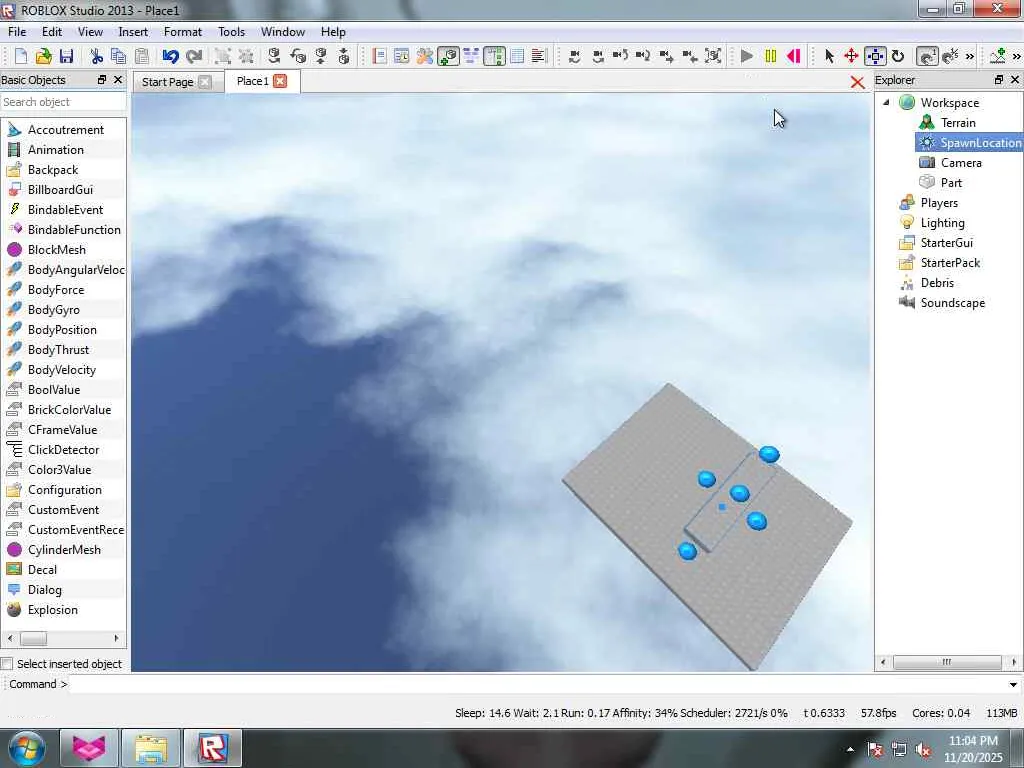Click the zoom-to-extents camera icon

(x=714, y=56)
